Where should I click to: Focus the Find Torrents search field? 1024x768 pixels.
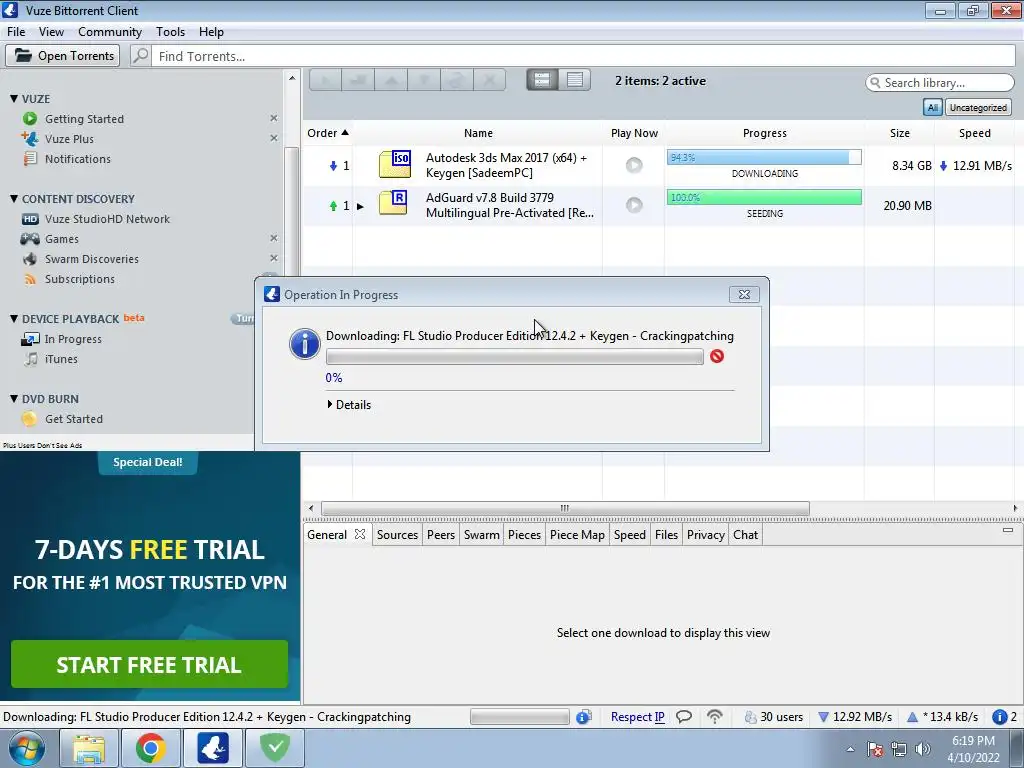(x=583, y=56)
